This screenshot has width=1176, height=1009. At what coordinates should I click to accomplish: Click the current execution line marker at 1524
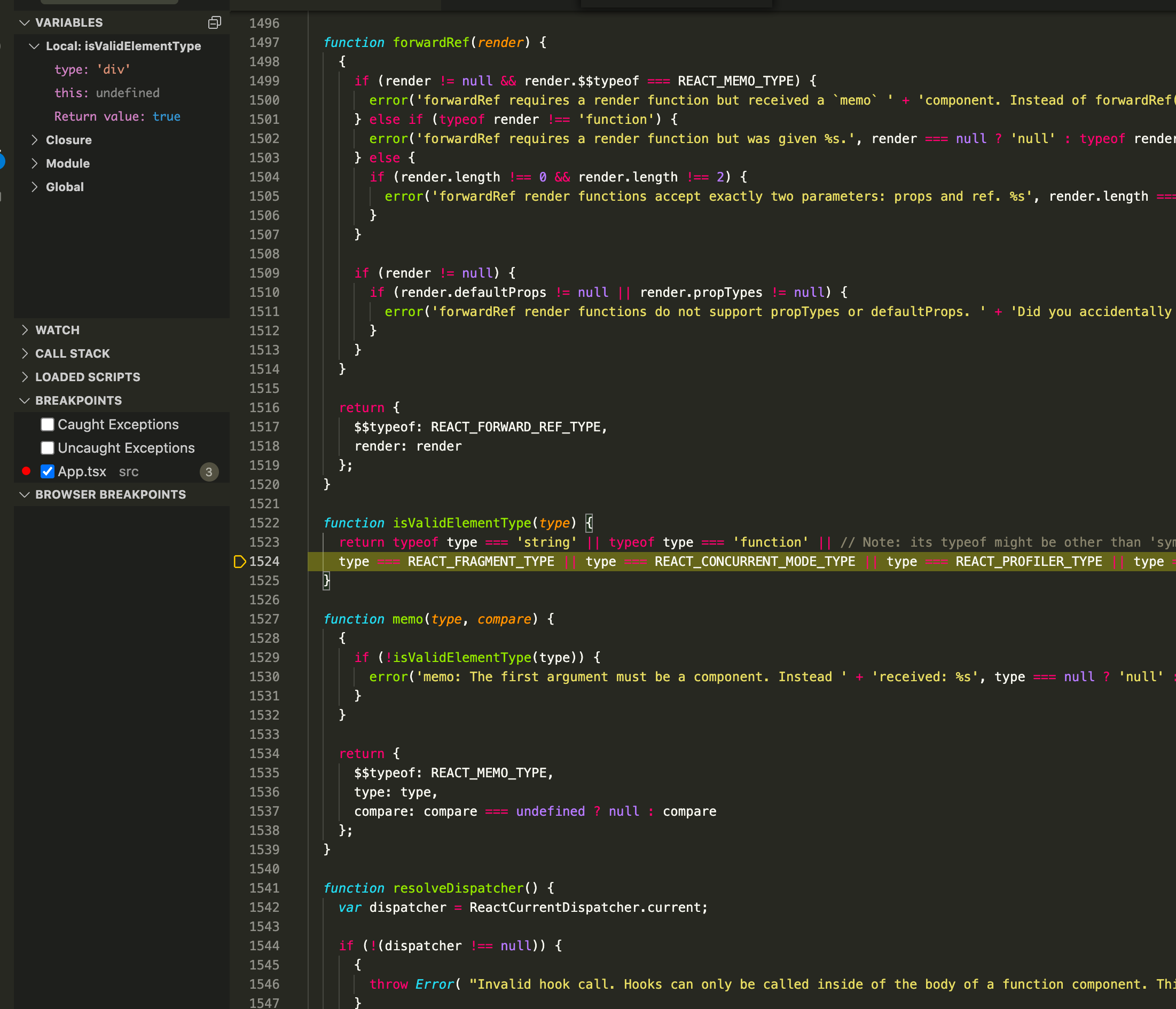tap(239, 561)
